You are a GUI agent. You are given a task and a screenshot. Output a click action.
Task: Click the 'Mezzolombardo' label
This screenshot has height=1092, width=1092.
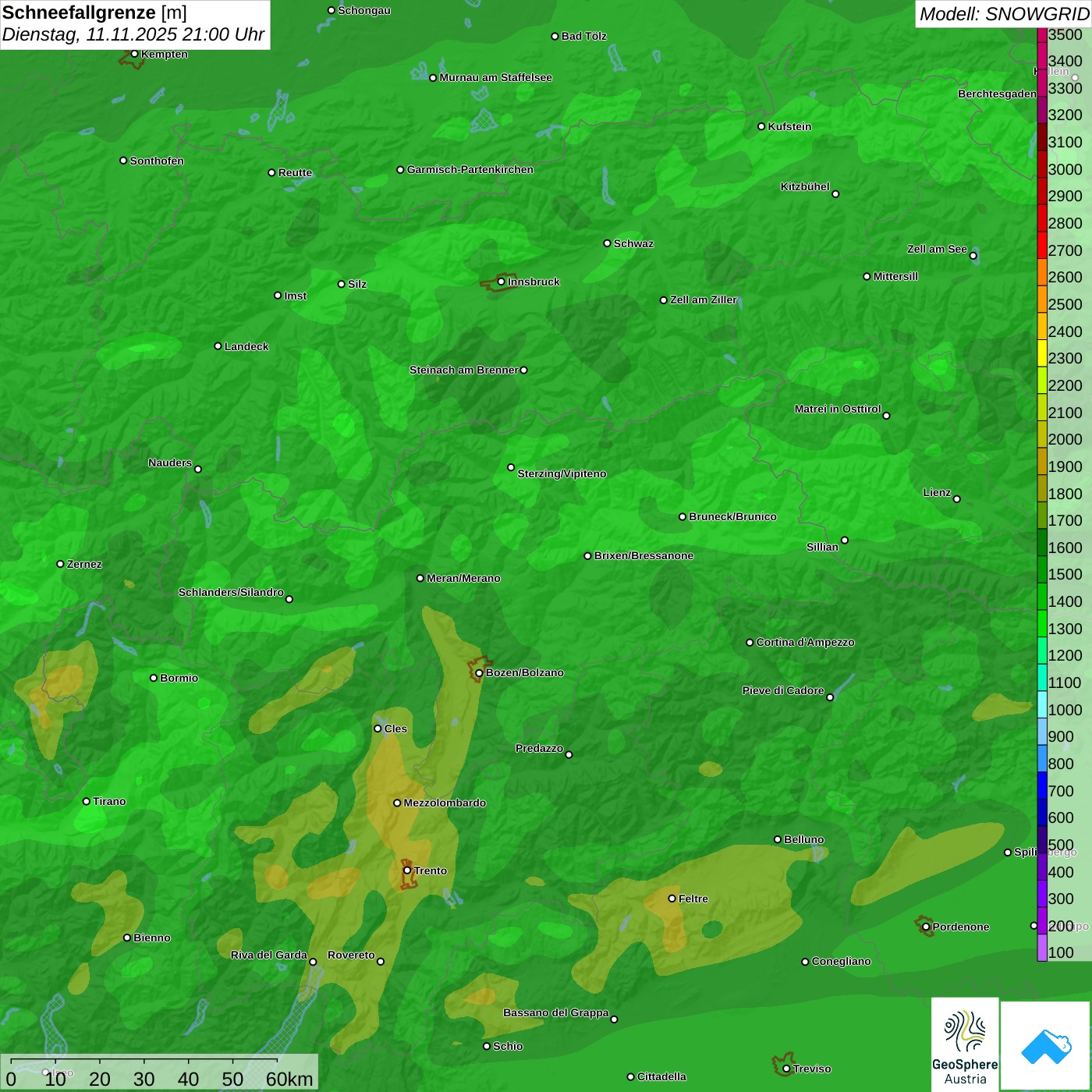(445, 803)
